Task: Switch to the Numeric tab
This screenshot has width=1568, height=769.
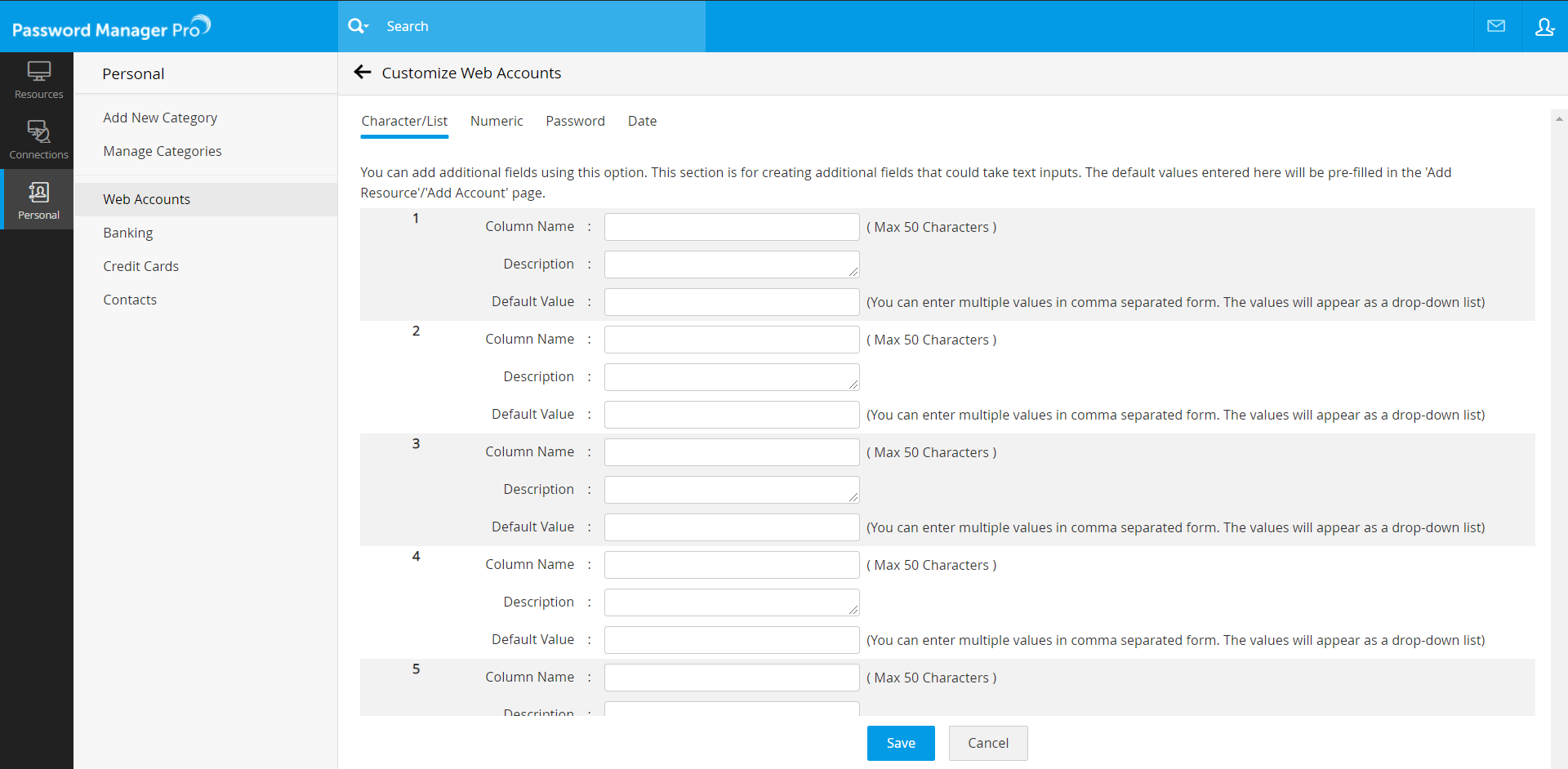Action: [x=497, y=121]
